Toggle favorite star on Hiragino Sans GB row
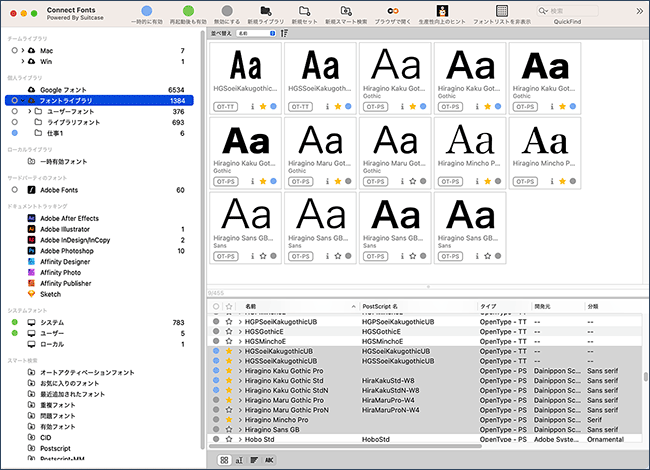The image size is (650, 470). [x=229, y=429]
